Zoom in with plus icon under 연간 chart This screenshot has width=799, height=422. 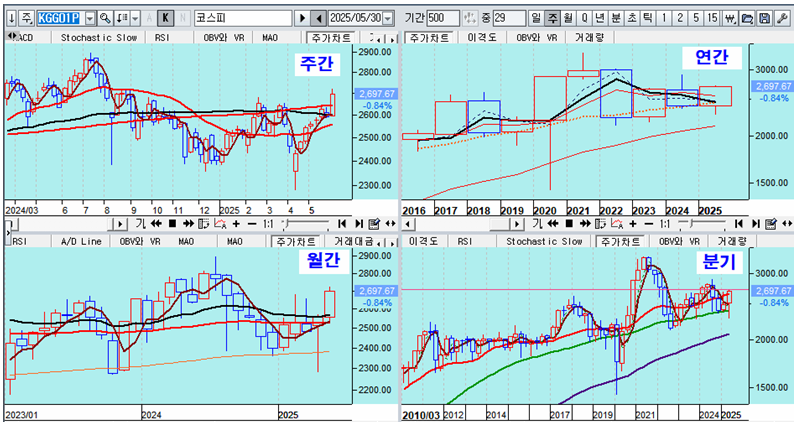click(633, 224)
